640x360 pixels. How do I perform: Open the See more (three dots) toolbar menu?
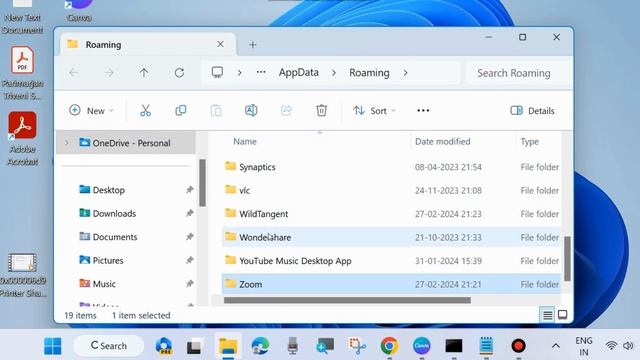(423, 111)
